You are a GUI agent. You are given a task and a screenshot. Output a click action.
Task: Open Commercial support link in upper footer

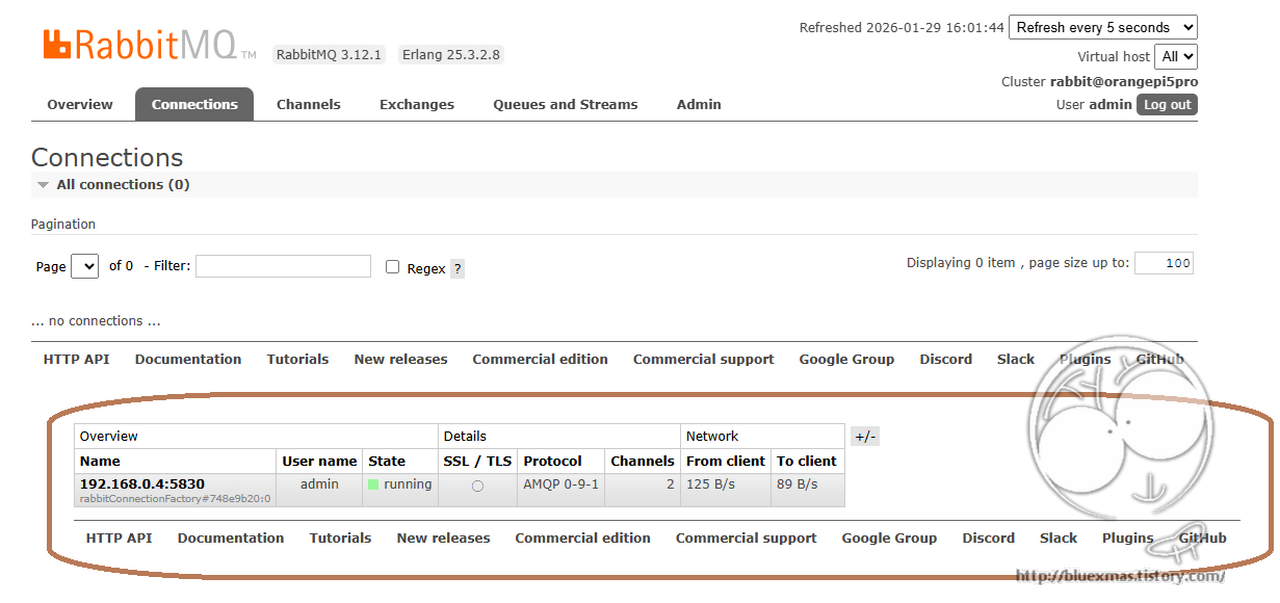click(x=704, y=359)
